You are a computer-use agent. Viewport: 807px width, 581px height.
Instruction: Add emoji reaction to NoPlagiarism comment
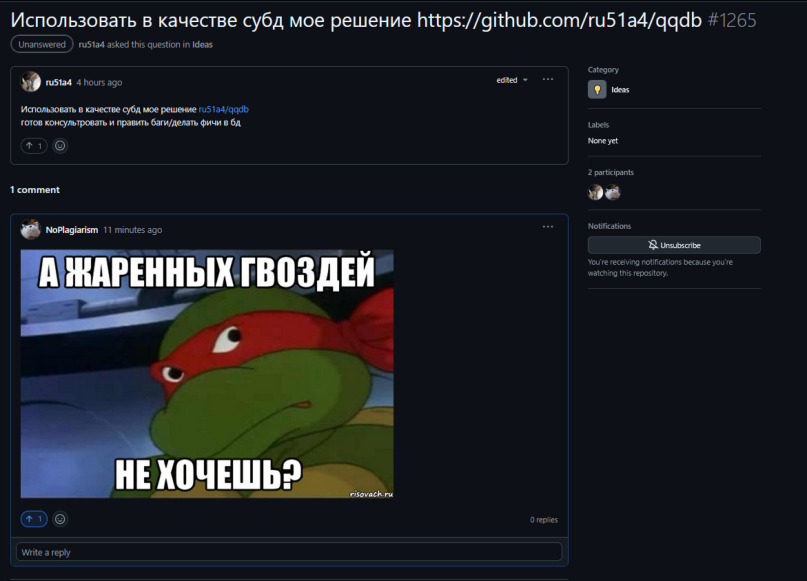[60, 519]
